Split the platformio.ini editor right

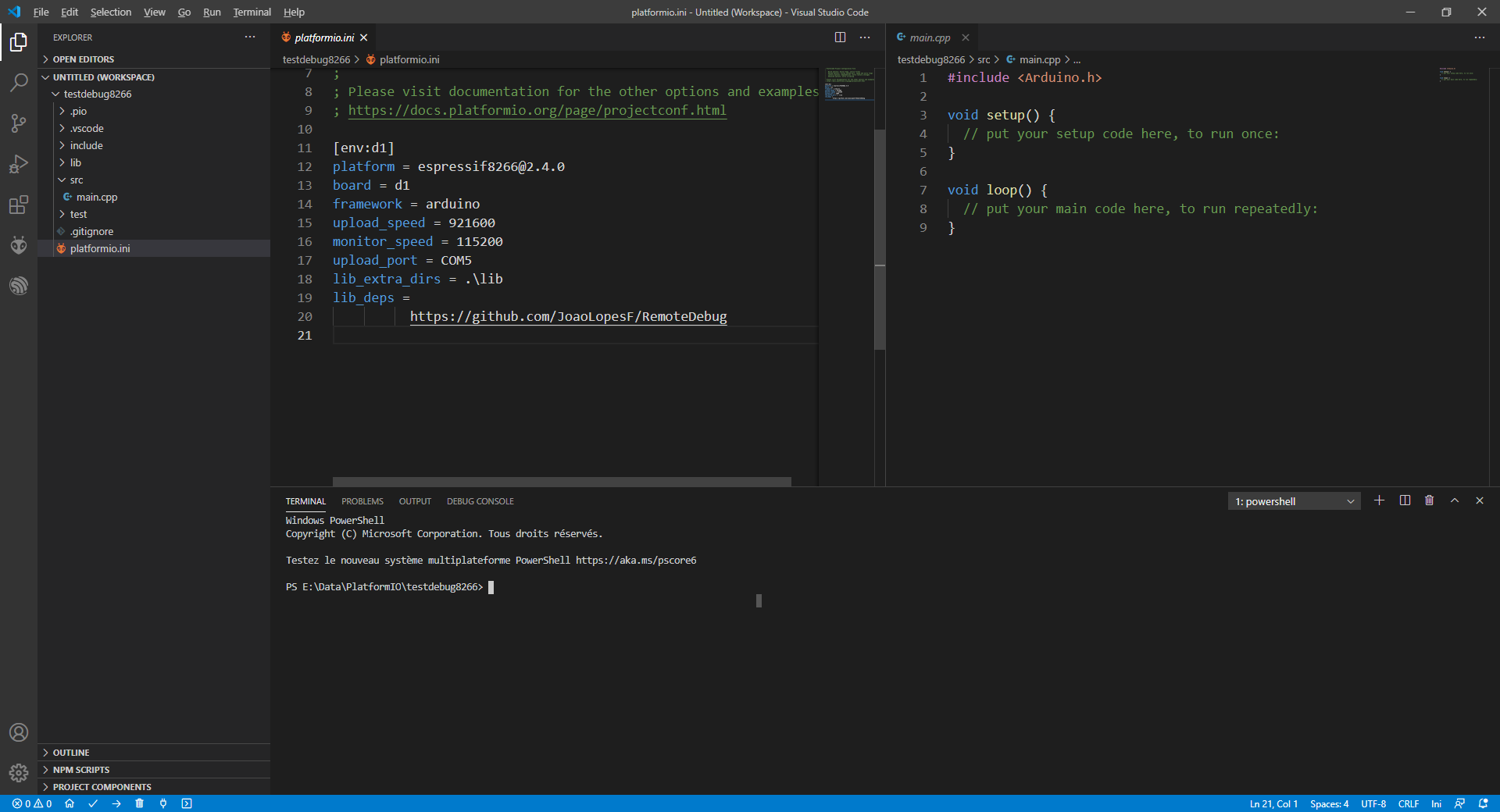tap(841, 37)
